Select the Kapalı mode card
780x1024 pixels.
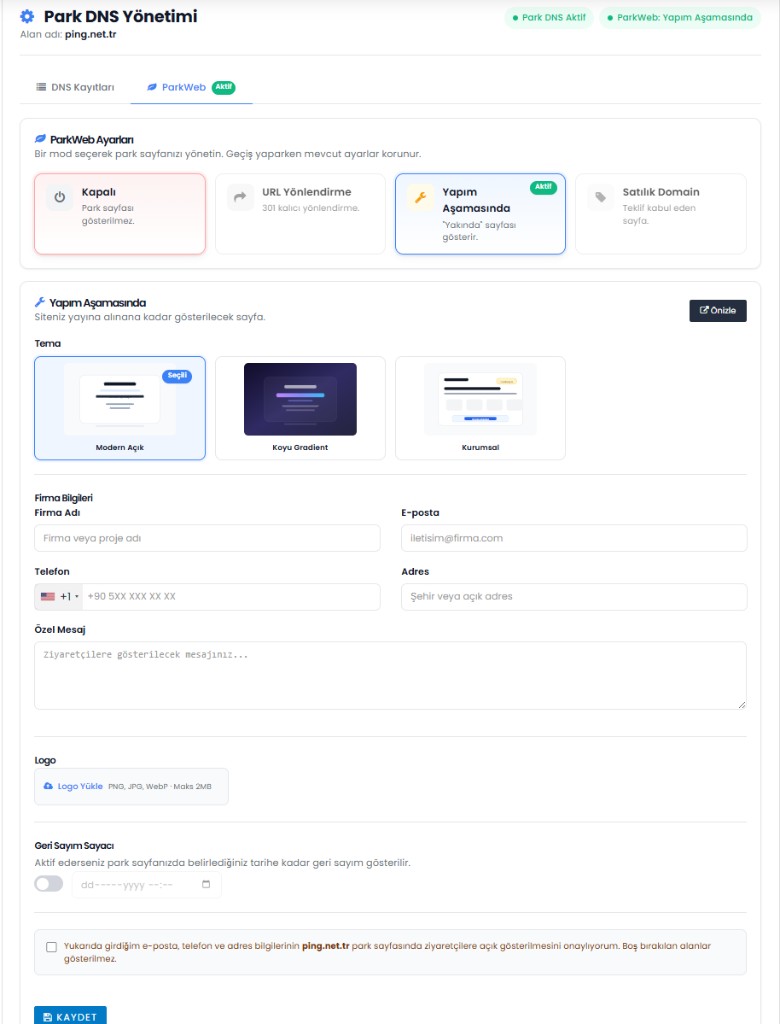(x=120, y=214)
